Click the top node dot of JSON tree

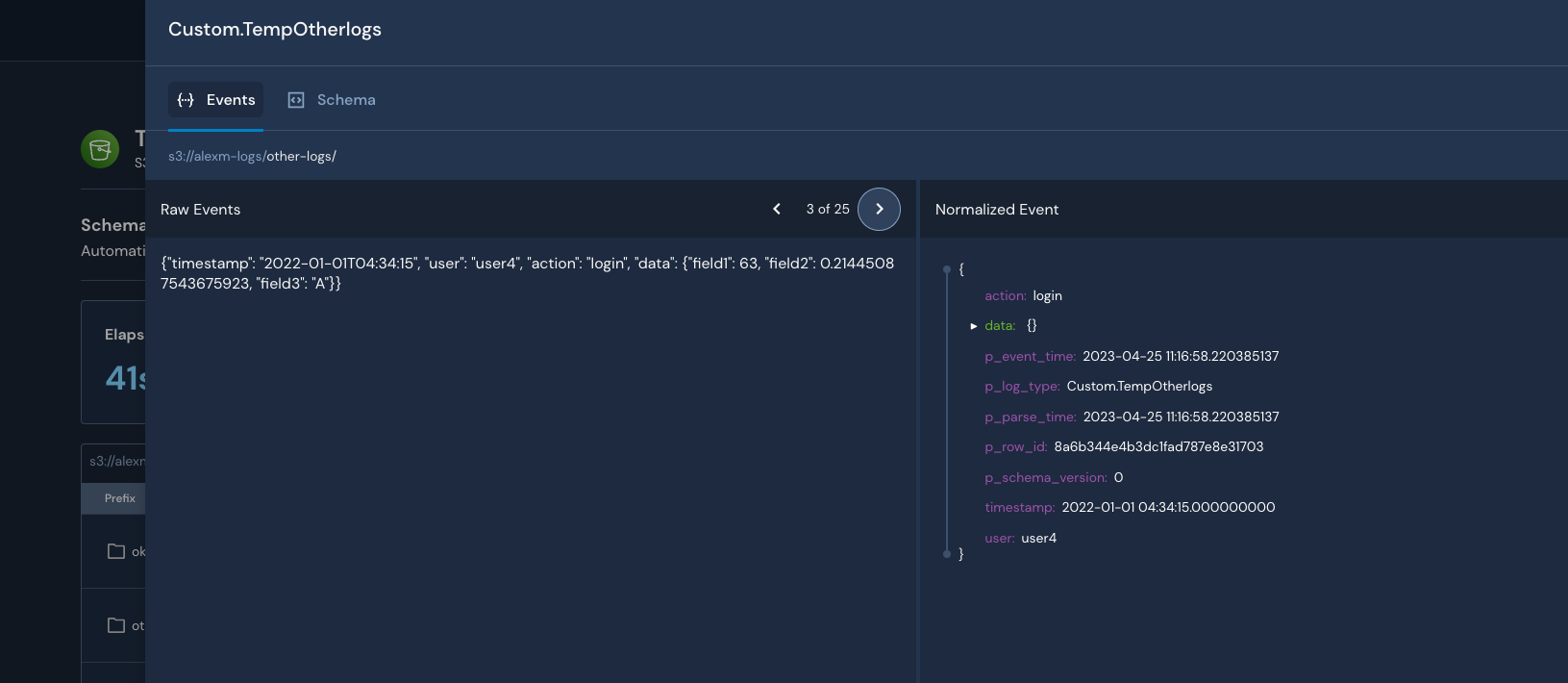[947, 269]
